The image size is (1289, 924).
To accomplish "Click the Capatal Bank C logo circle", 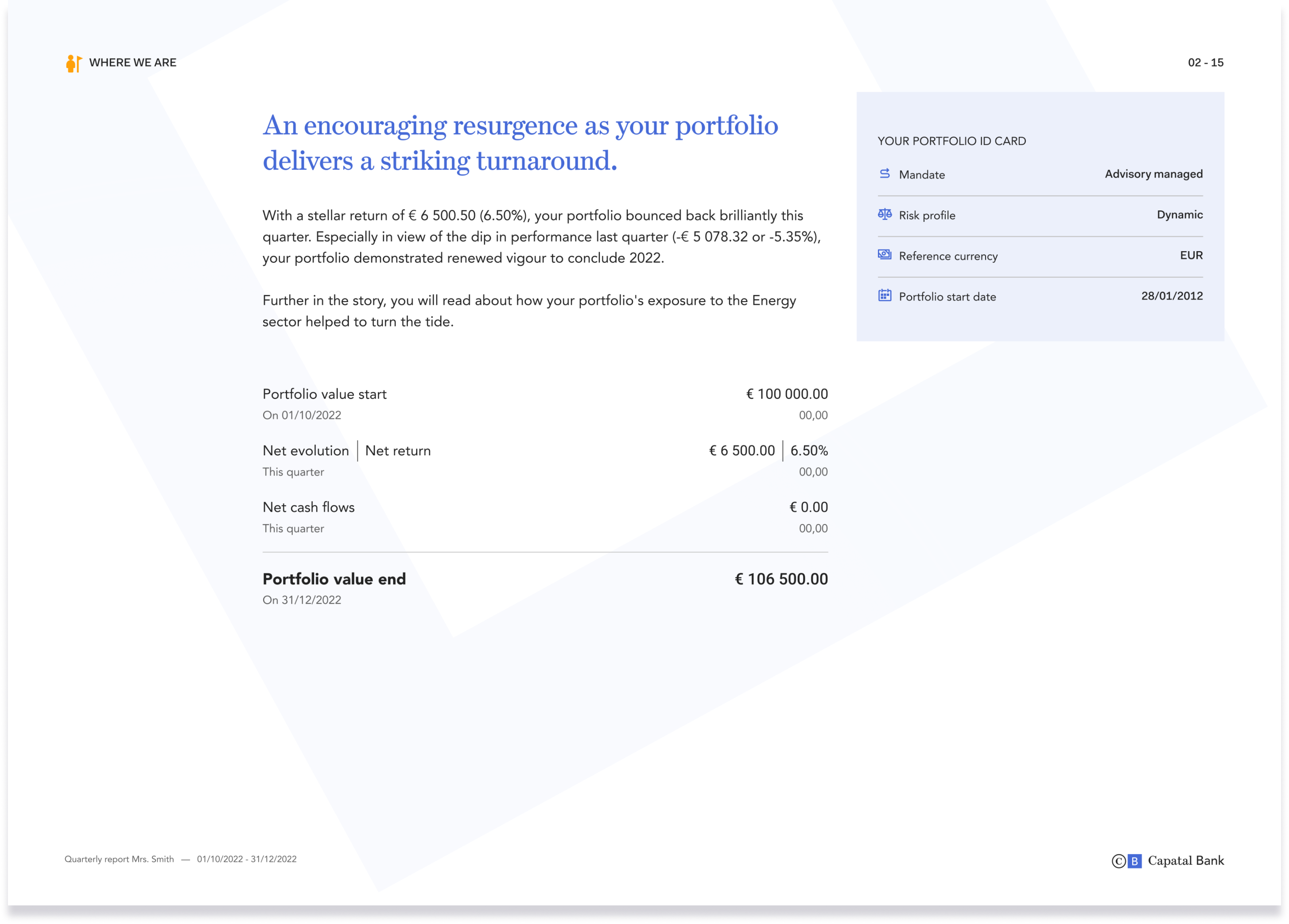I will [x=1118, y=862].
